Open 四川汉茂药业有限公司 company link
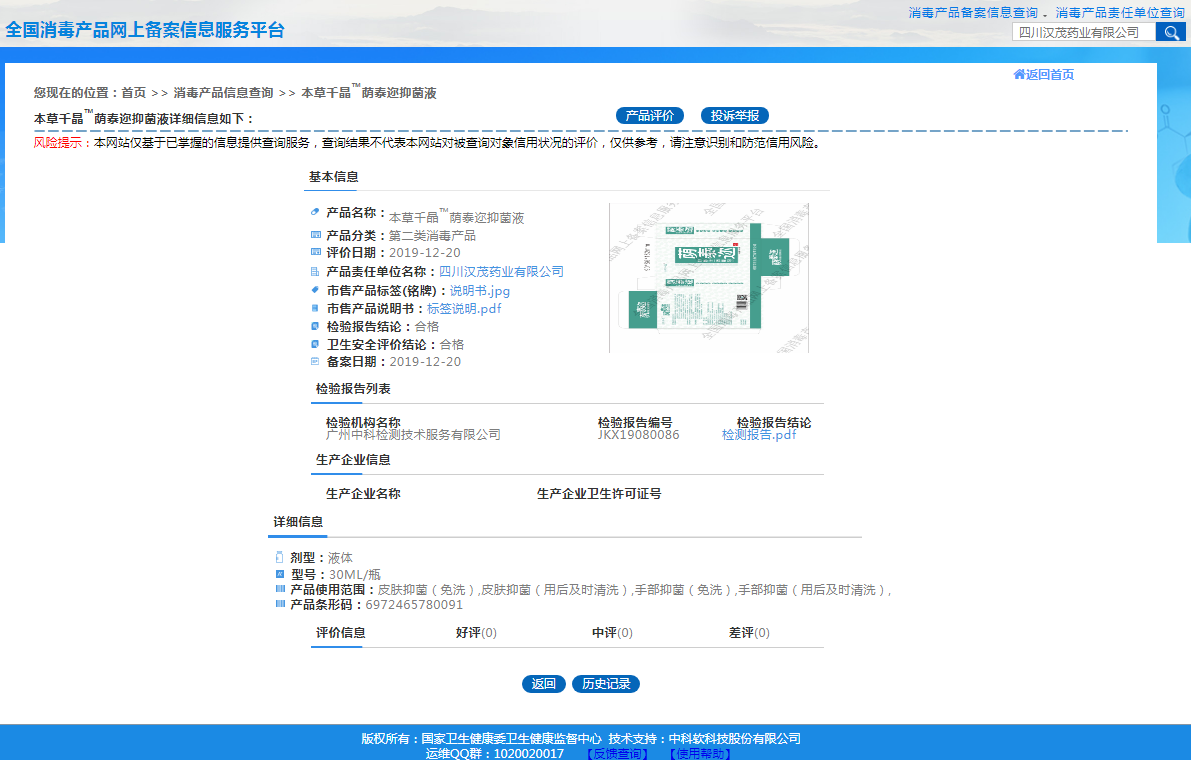 (x=501, y=272)
